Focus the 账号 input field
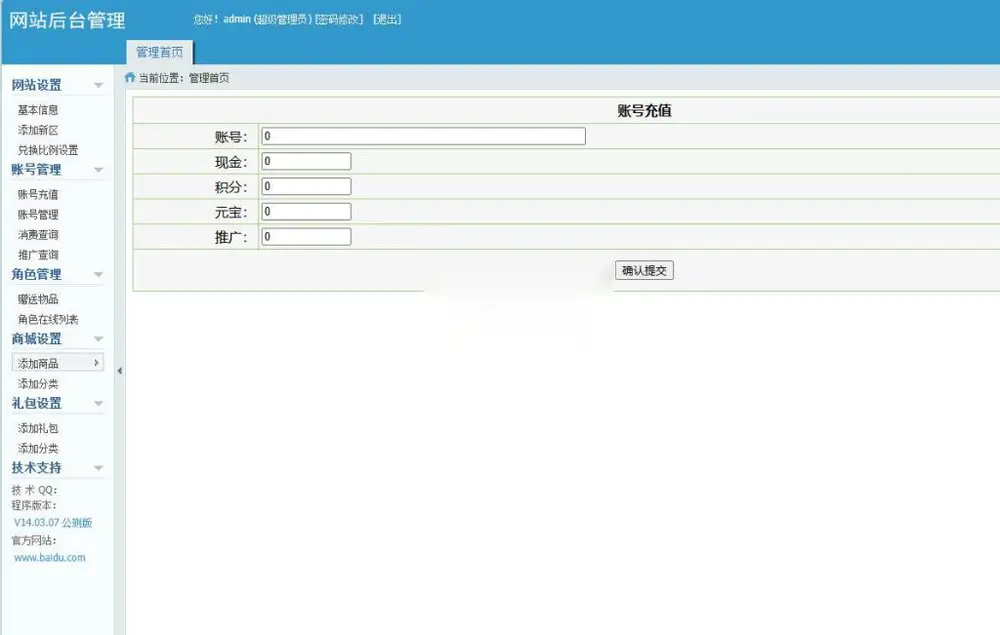Viewport: 1000px width, 635px height. [x=423, y=136]
